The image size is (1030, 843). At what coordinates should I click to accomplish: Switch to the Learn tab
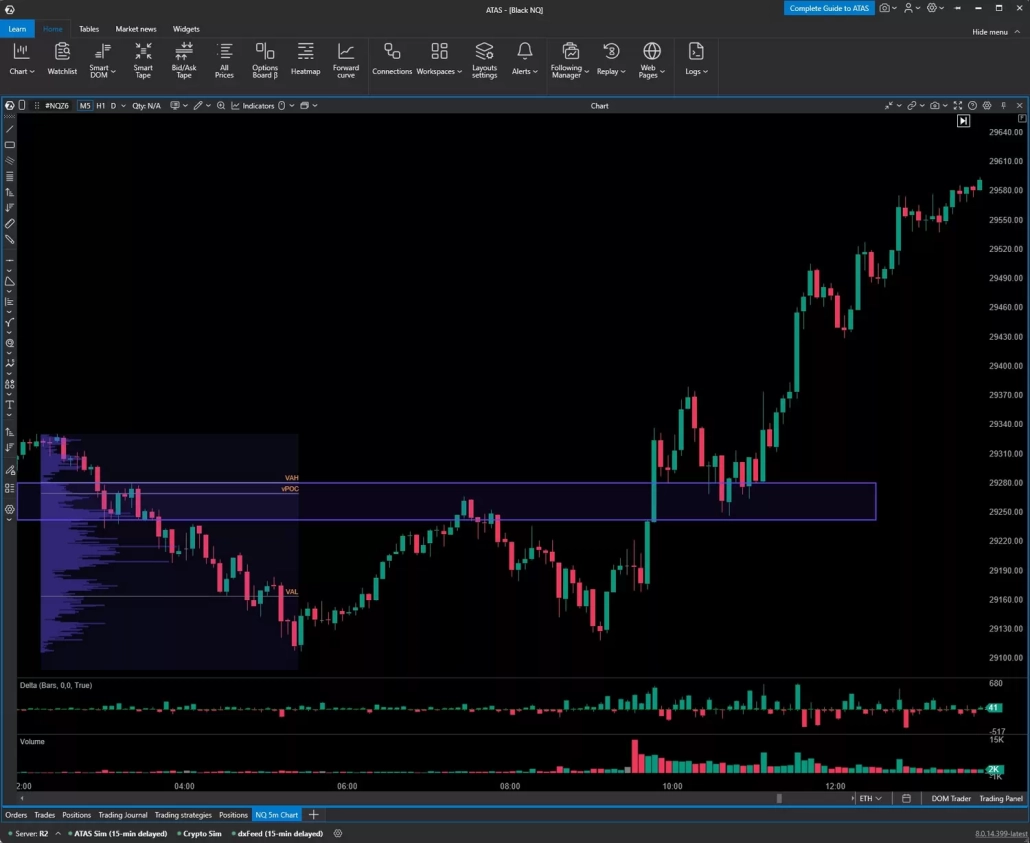18,29
